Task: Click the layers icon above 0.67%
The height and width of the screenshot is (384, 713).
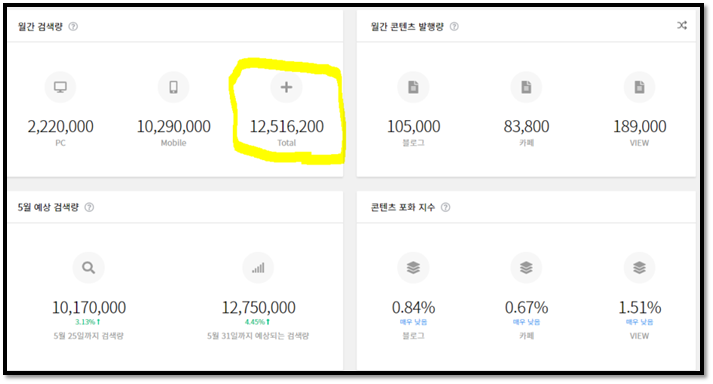Action: point(526,268)
